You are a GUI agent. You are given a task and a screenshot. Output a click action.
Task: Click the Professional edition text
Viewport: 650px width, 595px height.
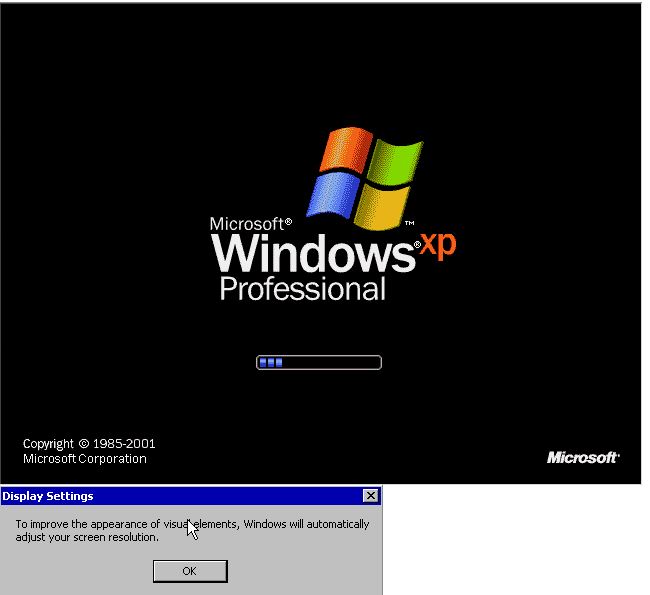click(302, 290)
